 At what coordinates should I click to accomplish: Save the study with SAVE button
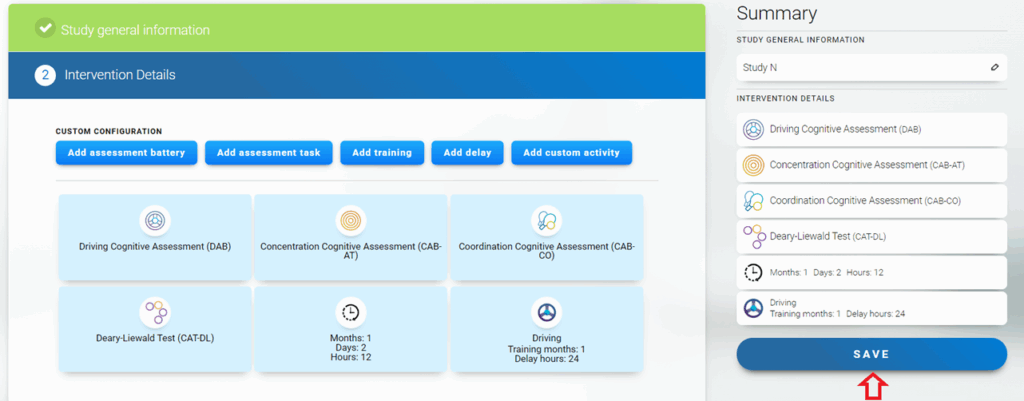click(871, 354)
